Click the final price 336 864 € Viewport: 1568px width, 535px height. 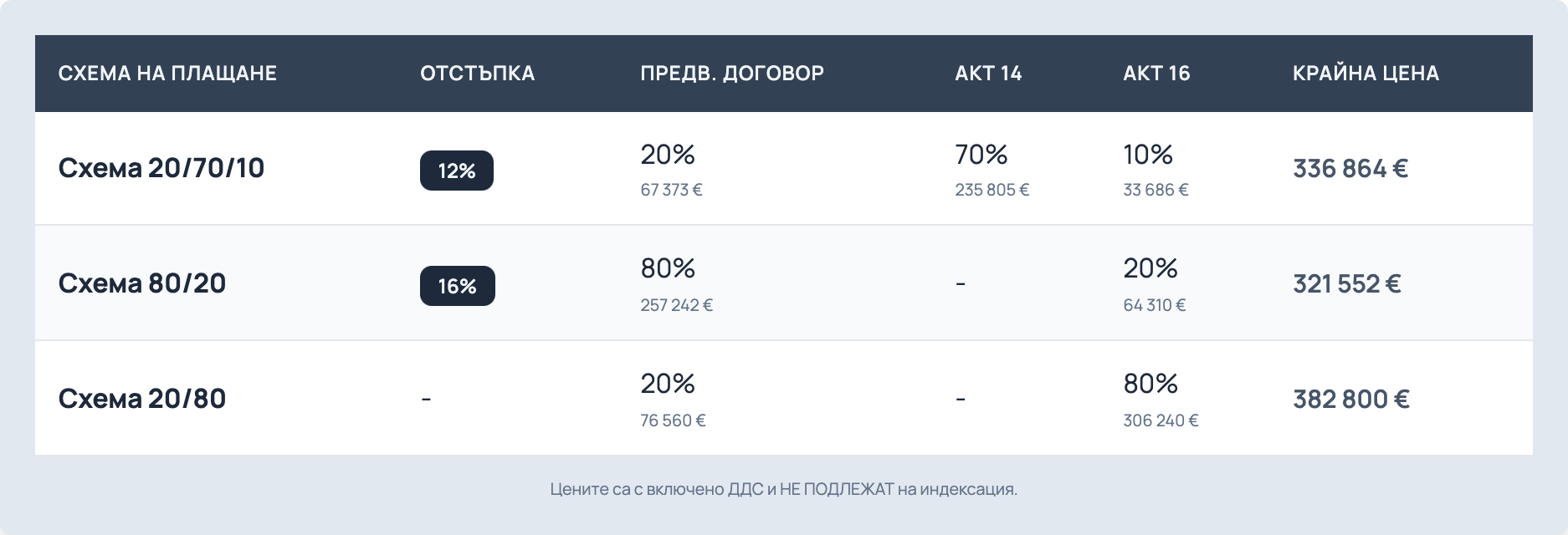click(x=1350, y=170)
